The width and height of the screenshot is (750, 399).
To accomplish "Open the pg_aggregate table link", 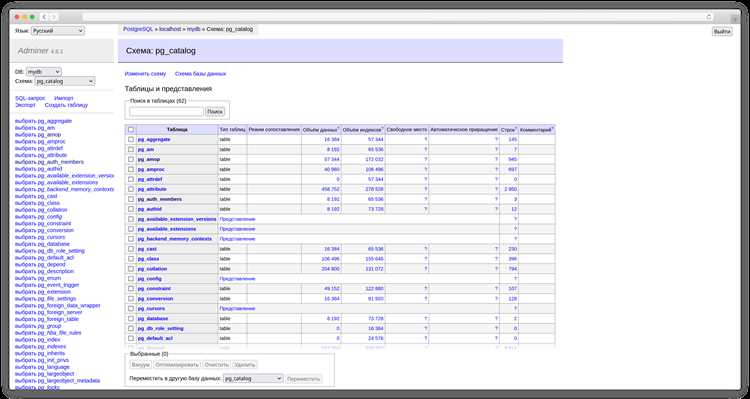I will point(154,139).
